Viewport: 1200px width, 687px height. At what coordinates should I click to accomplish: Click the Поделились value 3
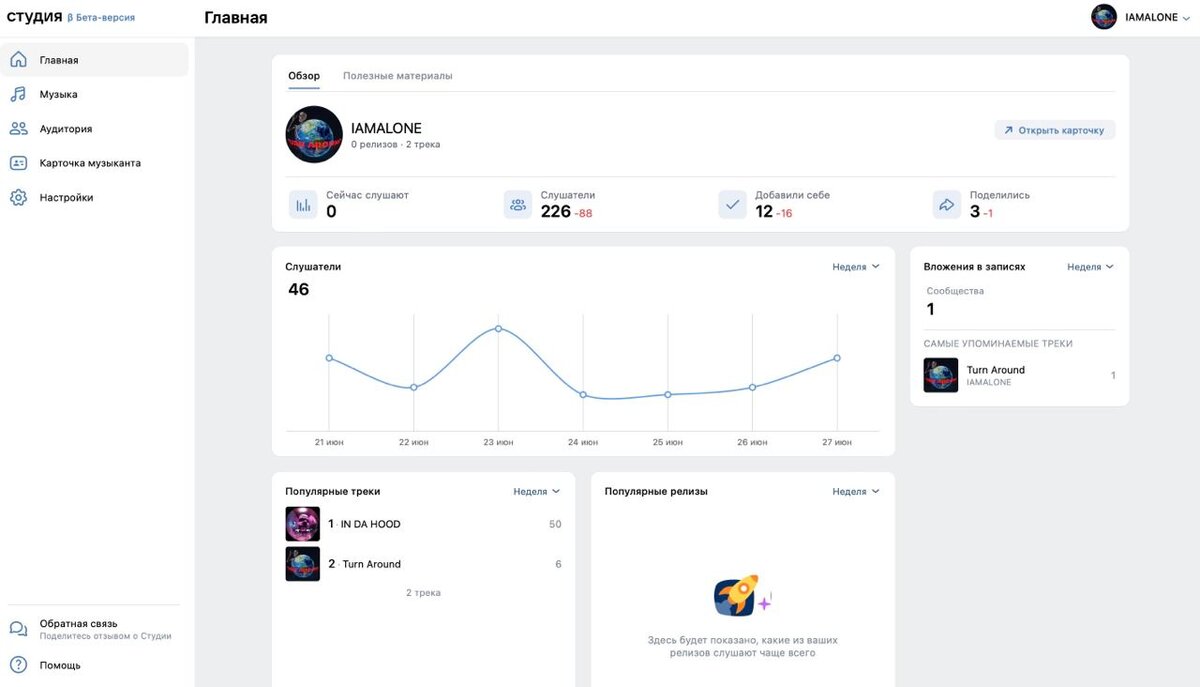pyautogui.click(x=975, y=211)
